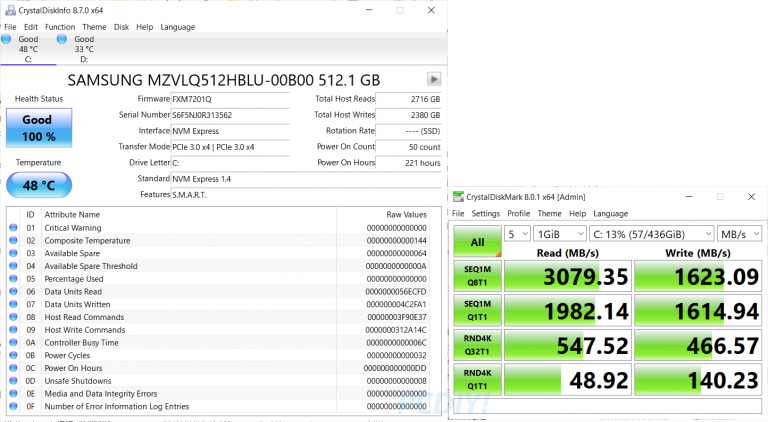
Task: Click status circle icon for drive D:
Action: click(x=62, y=39)
